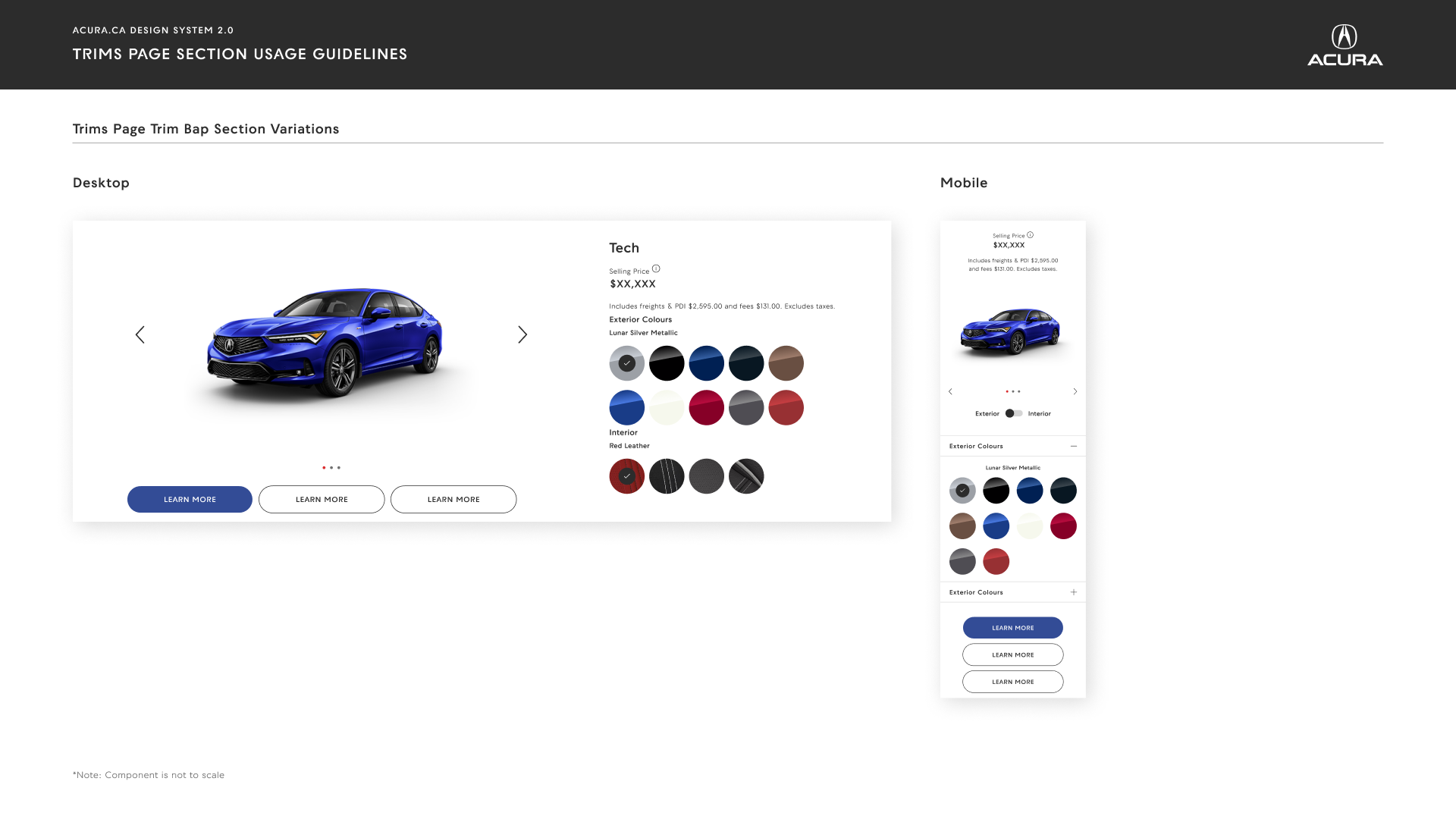
Task: Select black swatch in mobile view
Action: [996, 491]
